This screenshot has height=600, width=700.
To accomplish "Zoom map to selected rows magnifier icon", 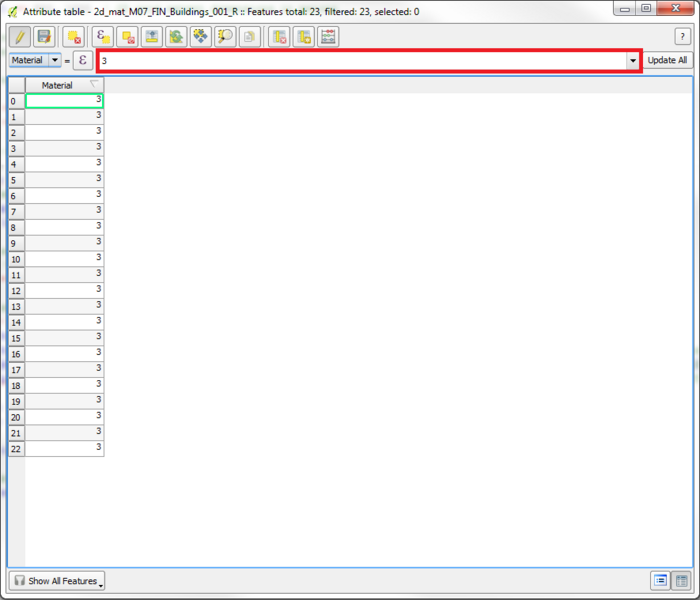I will click(225, 37).
